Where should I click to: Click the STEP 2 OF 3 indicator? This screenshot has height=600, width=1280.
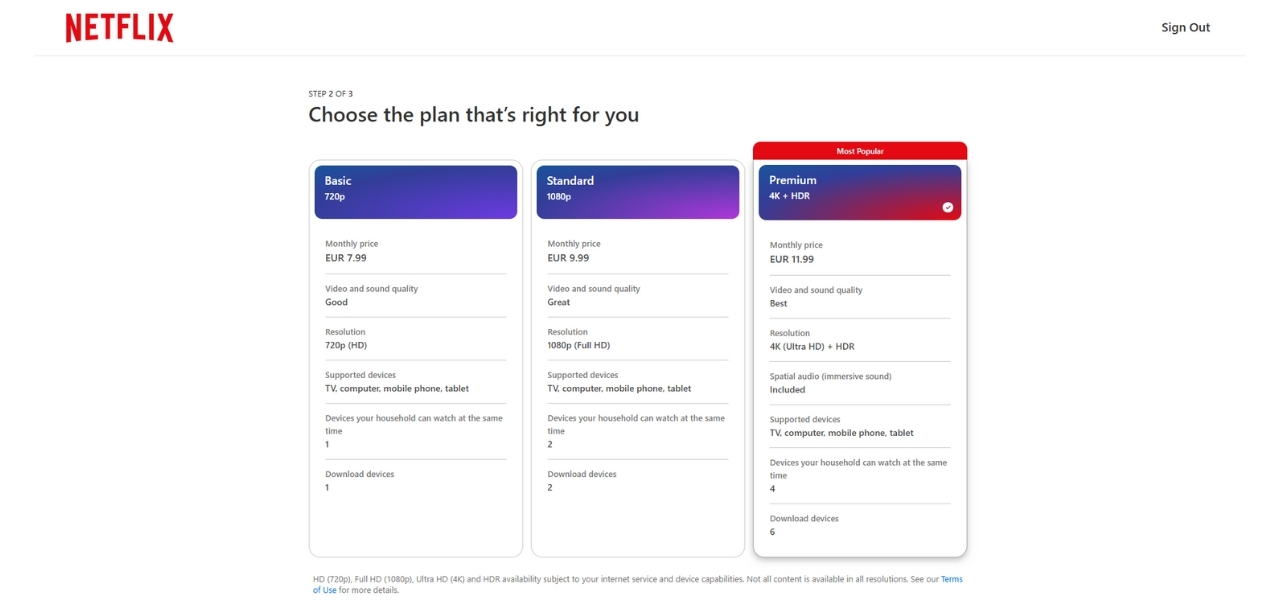pyautogui.click(x=330, y=94)
